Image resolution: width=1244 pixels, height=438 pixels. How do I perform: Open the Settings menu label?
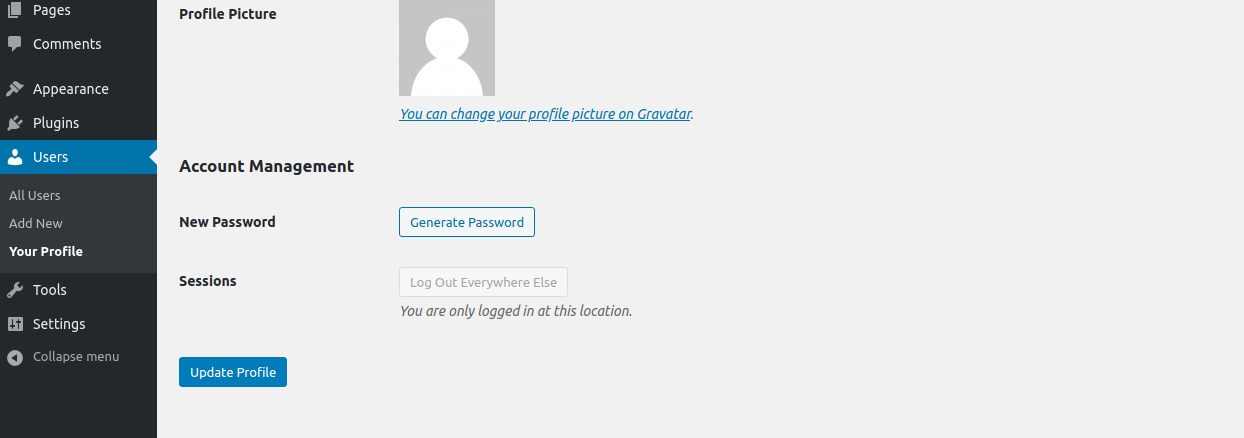point(59,324)
